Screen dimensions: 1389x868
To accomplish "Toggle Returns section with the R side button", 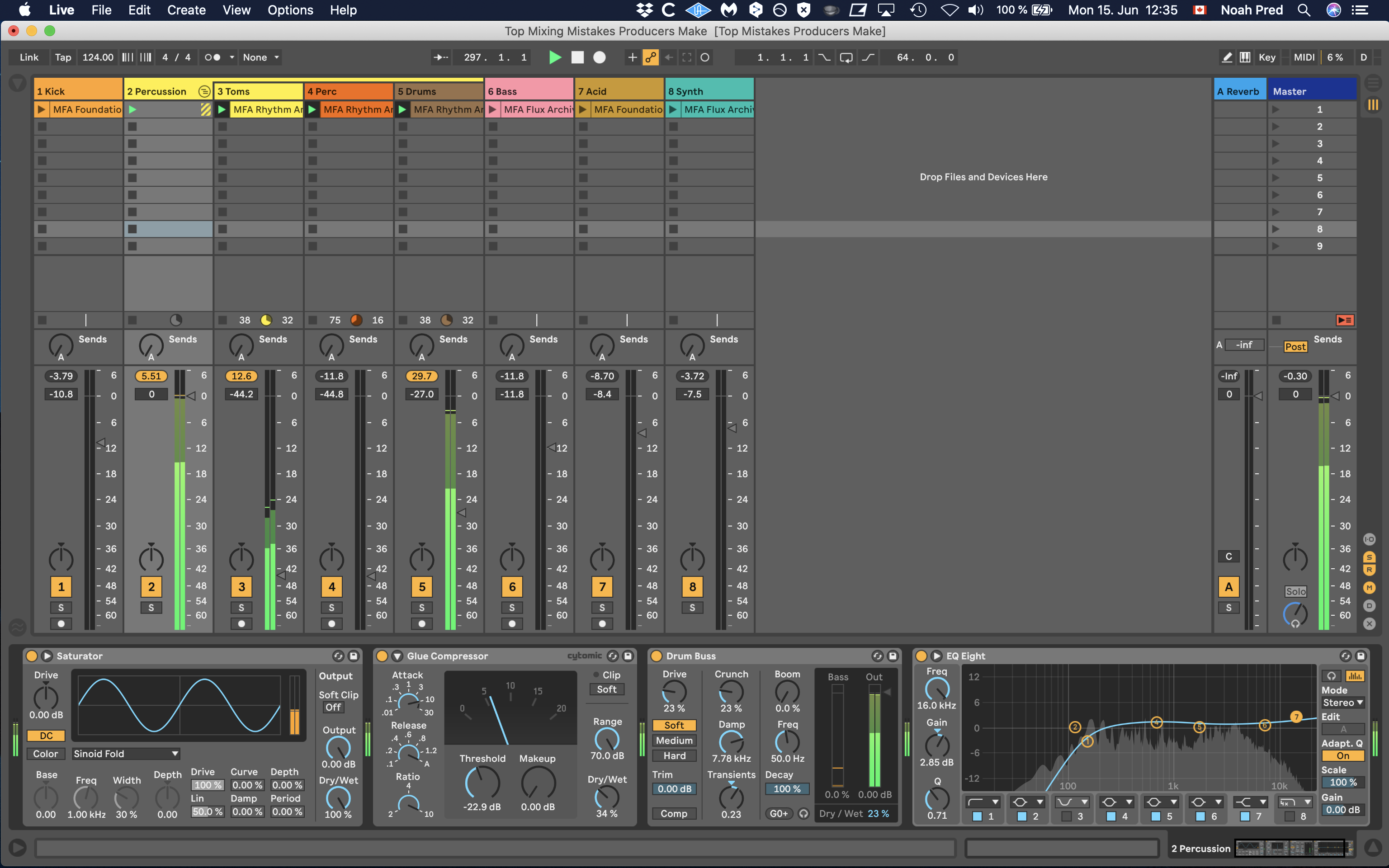I will 1370,570.
